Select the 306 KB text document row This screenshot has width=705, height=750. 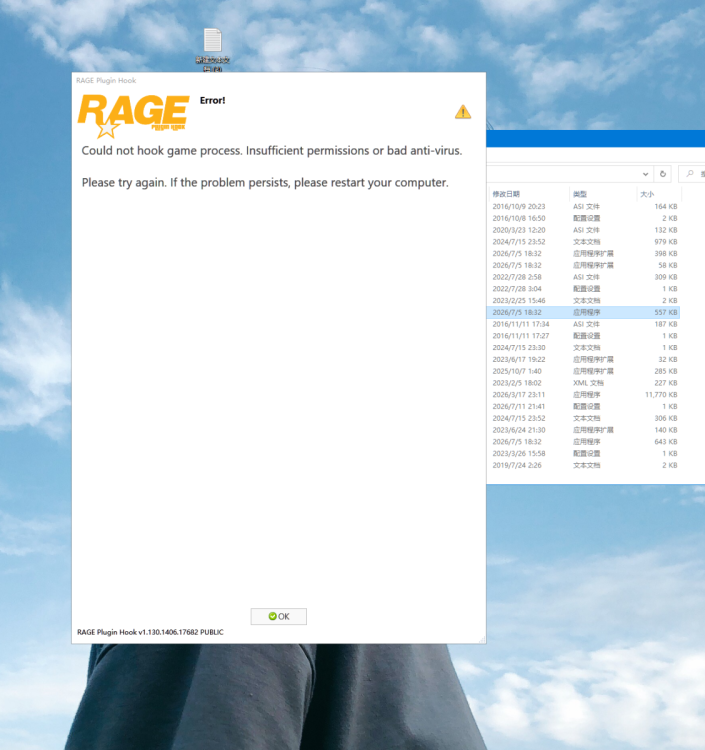[583, 418]
